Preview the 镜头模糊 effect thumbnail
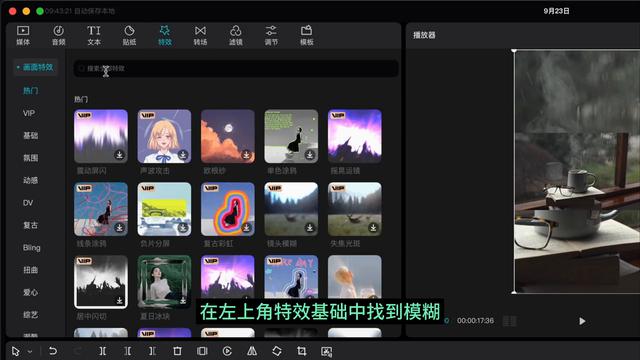This screenshot has height=360, width=640. click(x=291, y=209)
